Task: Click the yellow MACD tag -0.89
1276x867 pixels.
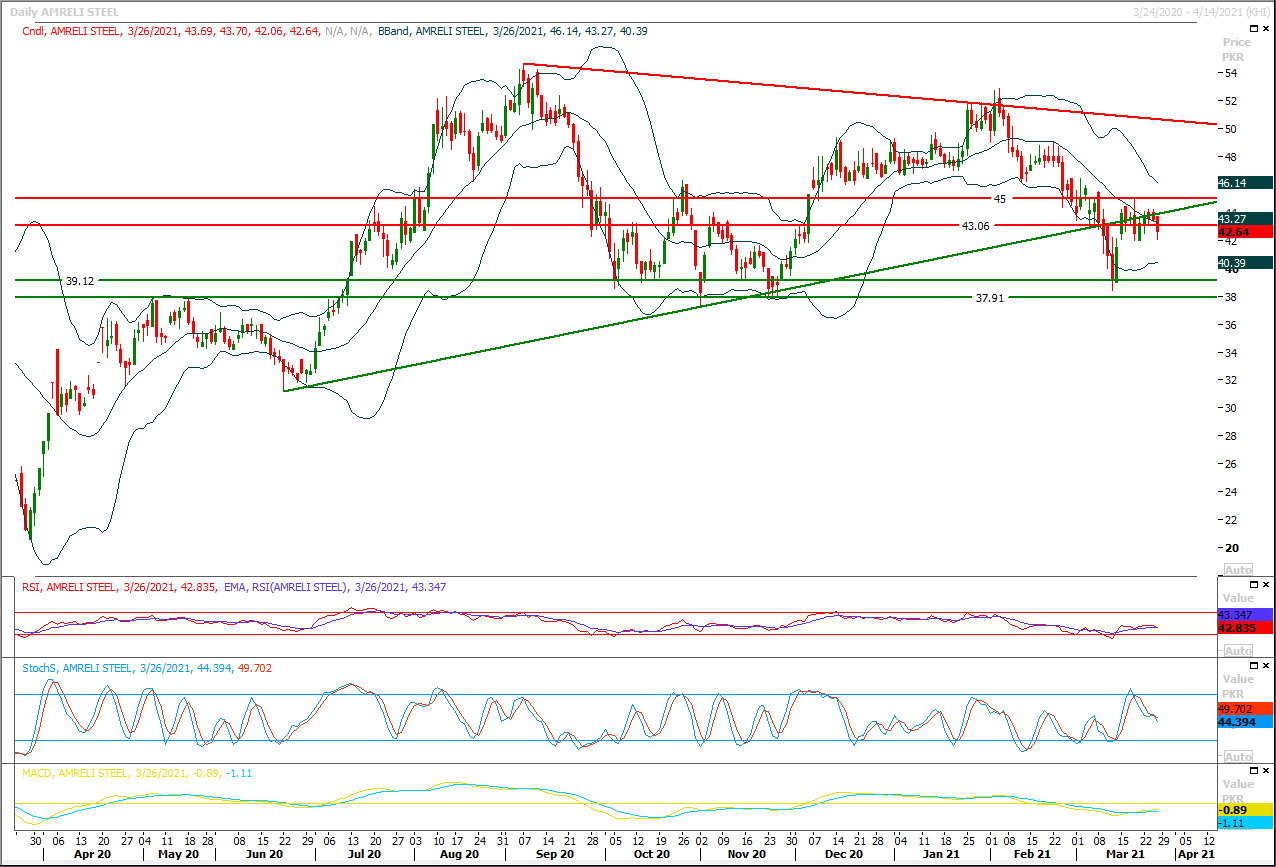Action: pos(1246,810)
